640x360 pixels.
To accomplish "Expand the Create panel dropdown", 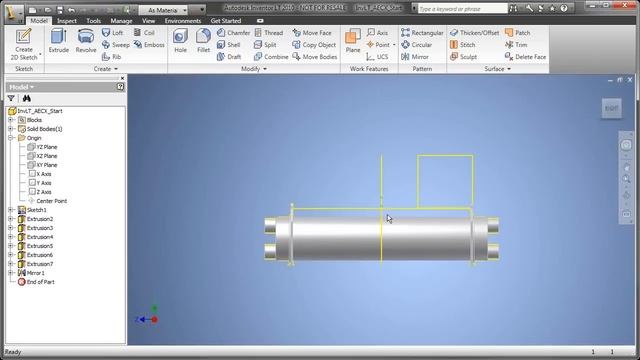I will pyautogui.click(x=116, y=69).
